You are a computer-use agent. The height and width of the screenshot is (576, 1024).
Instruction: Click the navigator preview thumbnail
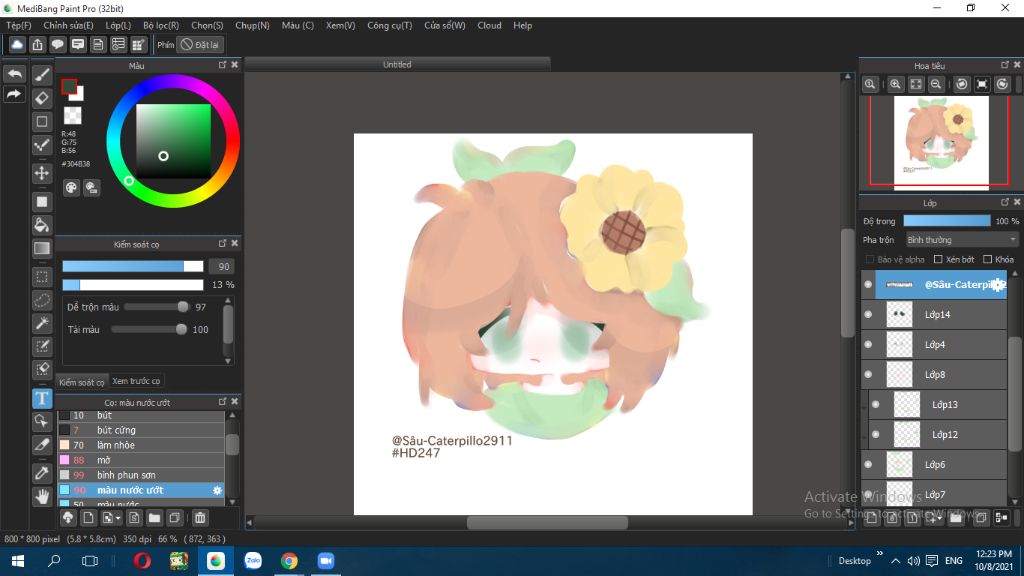click(940, 142)
